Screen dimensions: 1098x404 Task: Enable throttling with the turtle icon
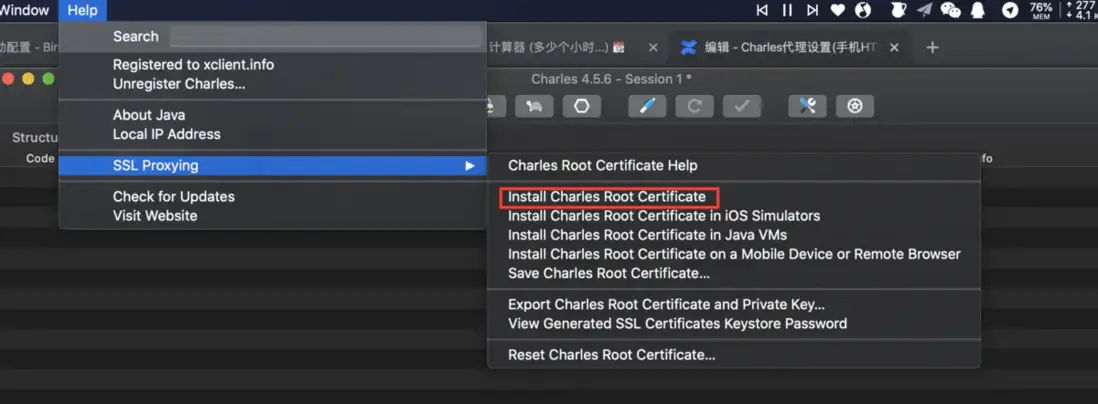click(534, 106)
